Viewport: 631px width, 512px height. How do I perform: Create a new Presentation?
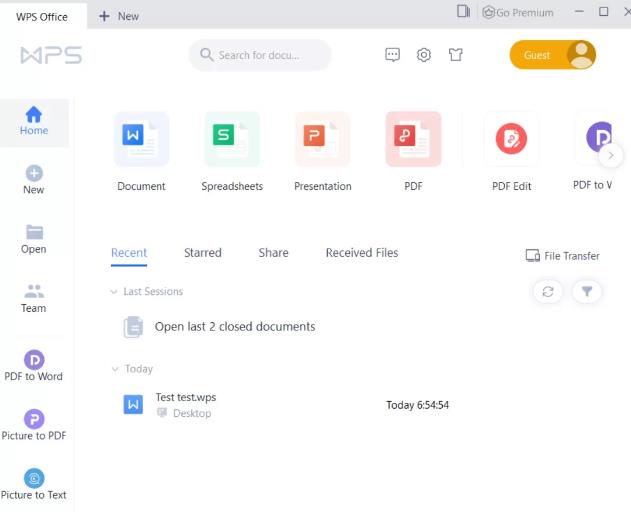tap(323, 152)
